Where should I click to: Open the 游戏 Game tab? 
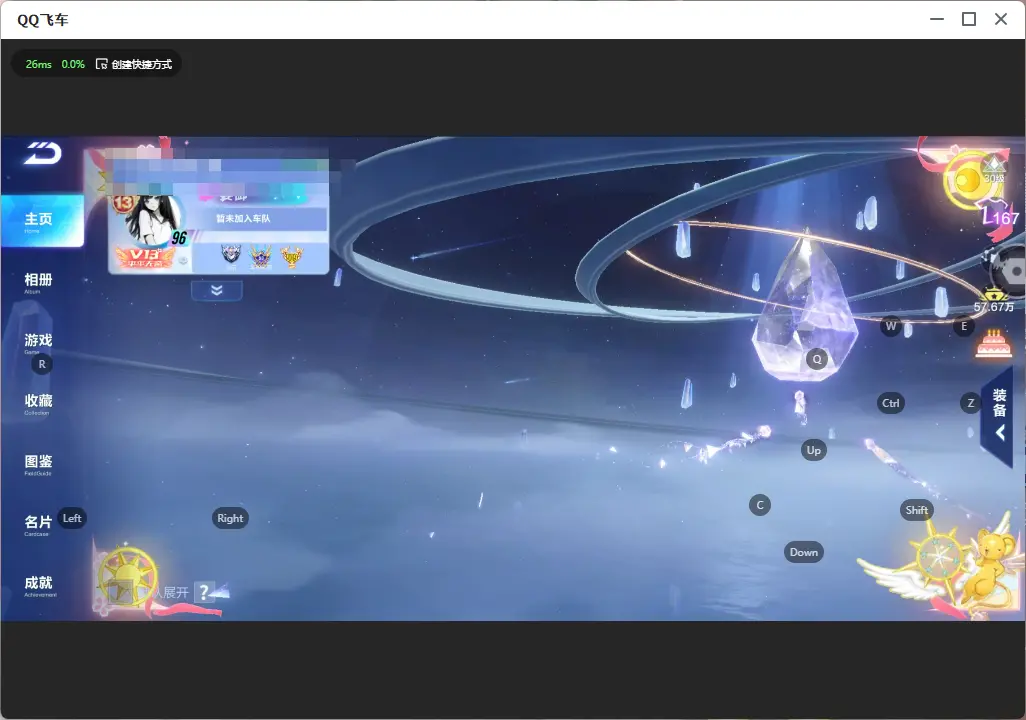38,343
